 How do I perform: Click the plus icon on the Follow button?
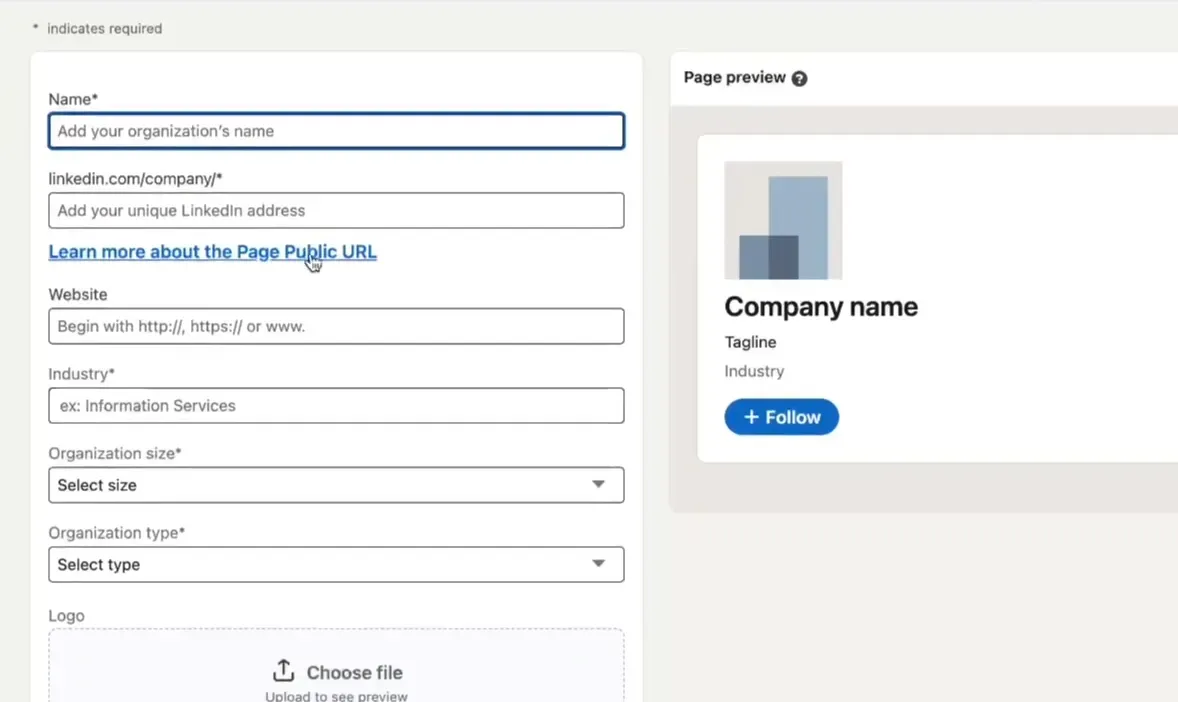tap(752, 417)
